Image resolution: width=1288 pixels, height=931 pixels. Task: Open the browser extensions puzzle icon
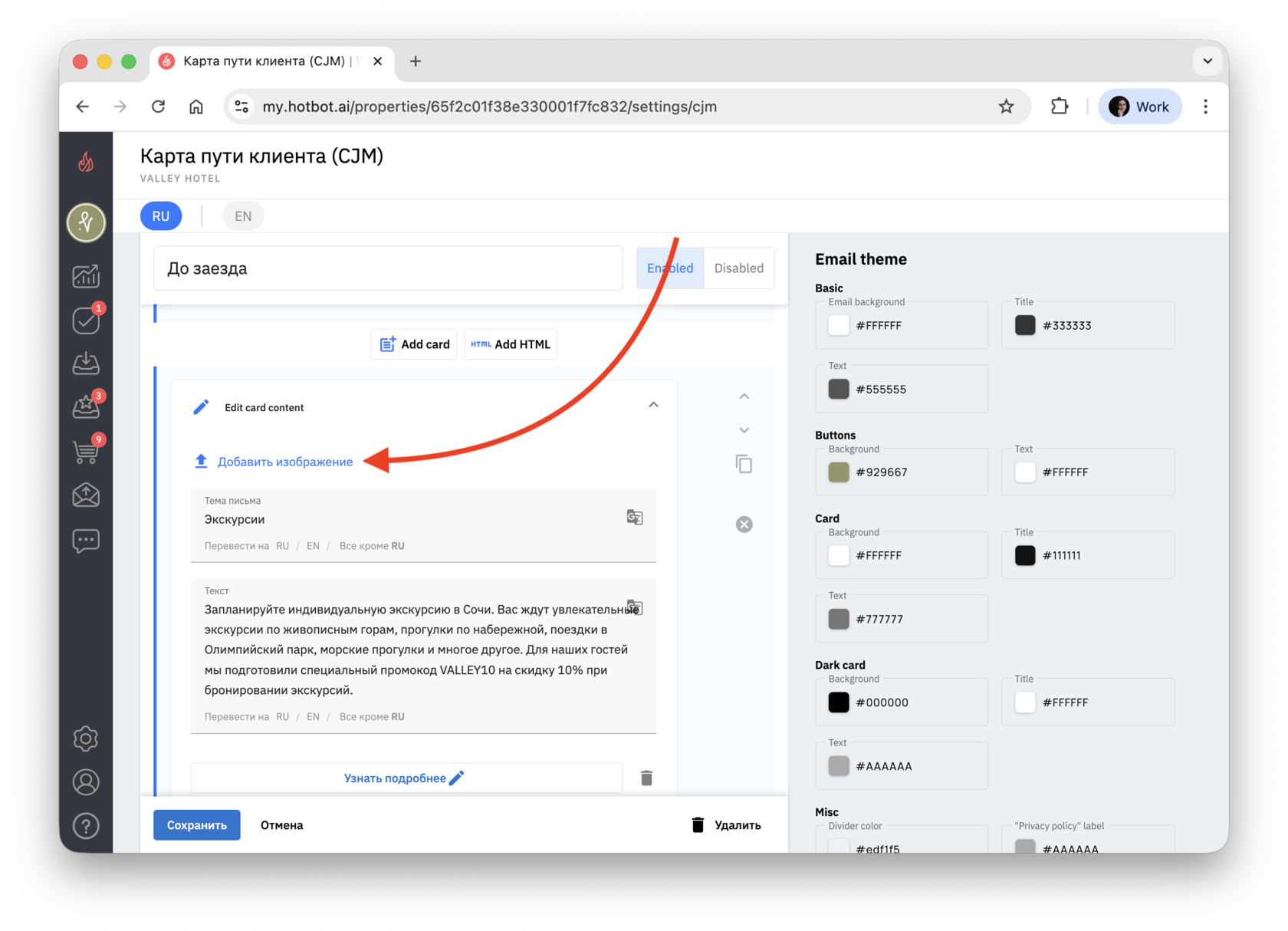[x=1060, y=107]
